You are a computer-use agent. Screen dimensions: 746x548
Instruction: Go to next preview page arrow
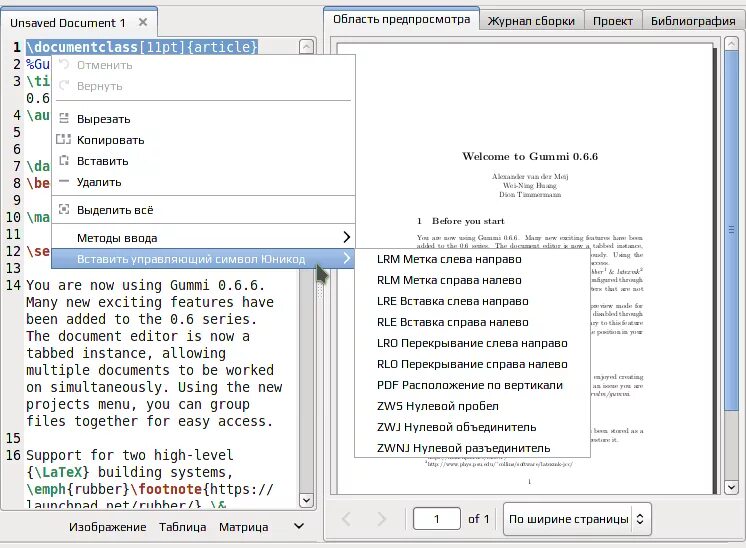point(381,519)
